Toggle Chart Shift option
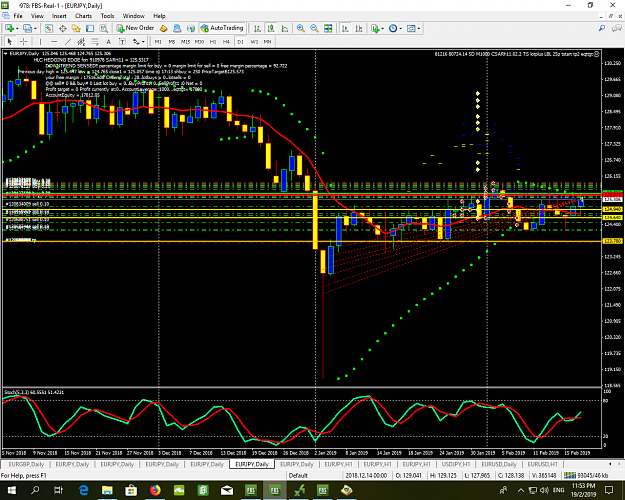 [359, 28]
